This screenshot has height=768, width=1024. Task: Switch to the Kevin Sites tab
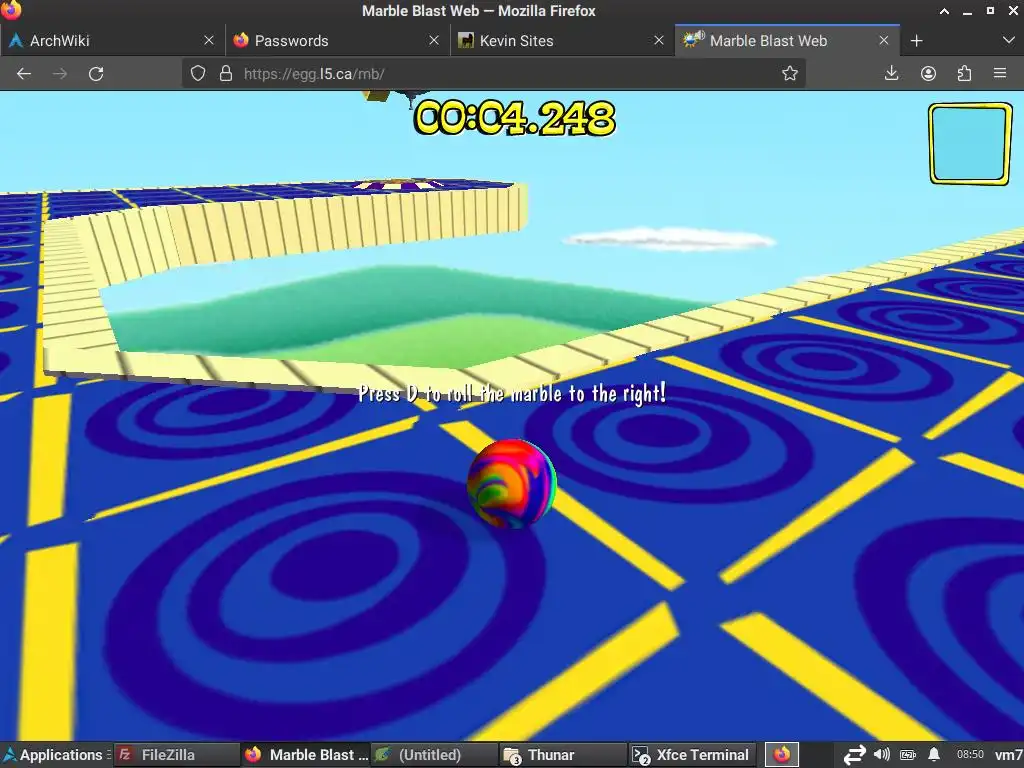tap(562, 40)
